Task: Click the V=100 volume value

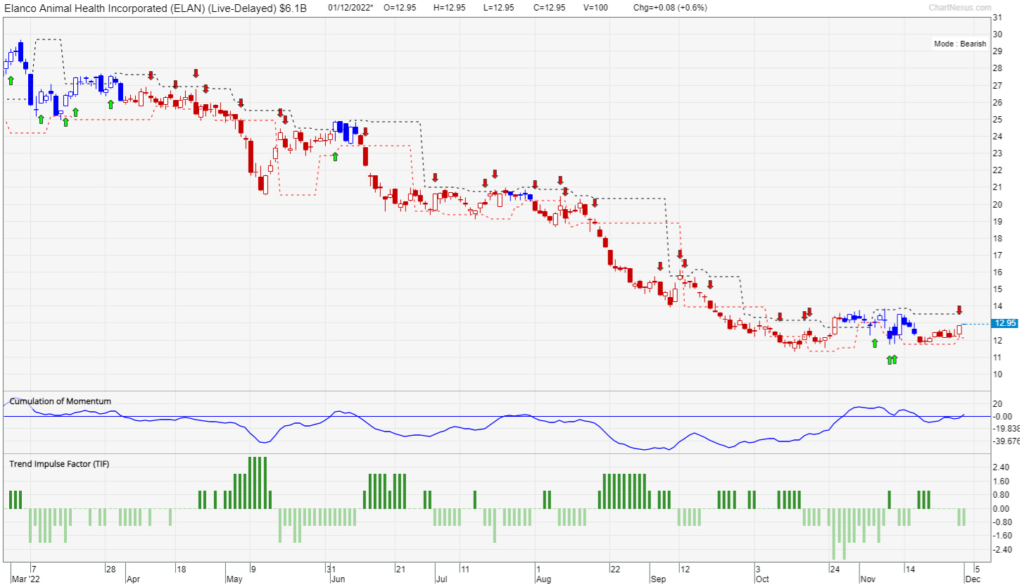Action: (595, 8)
